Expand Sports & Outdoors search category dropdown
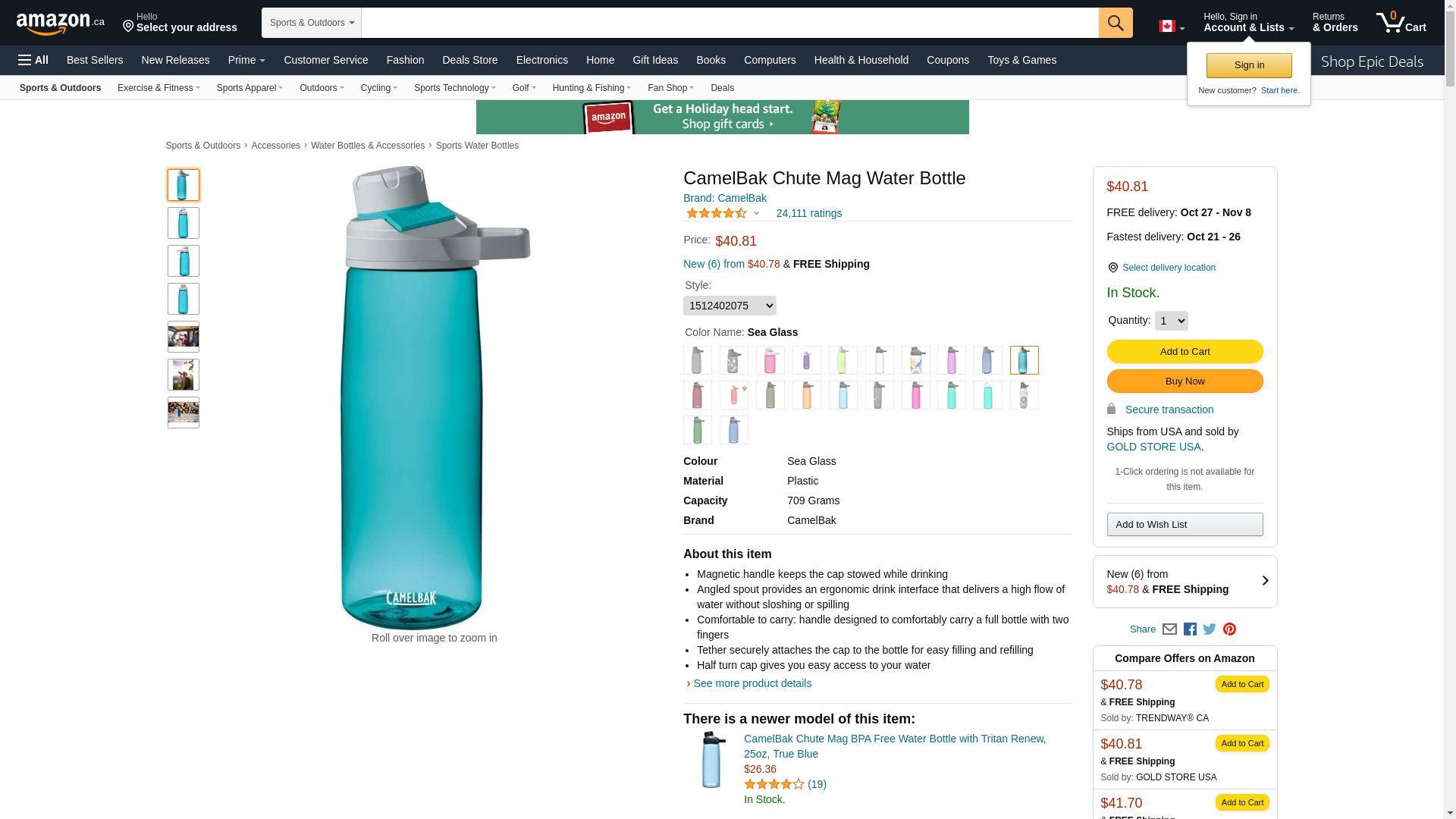 tap(311, 23)
